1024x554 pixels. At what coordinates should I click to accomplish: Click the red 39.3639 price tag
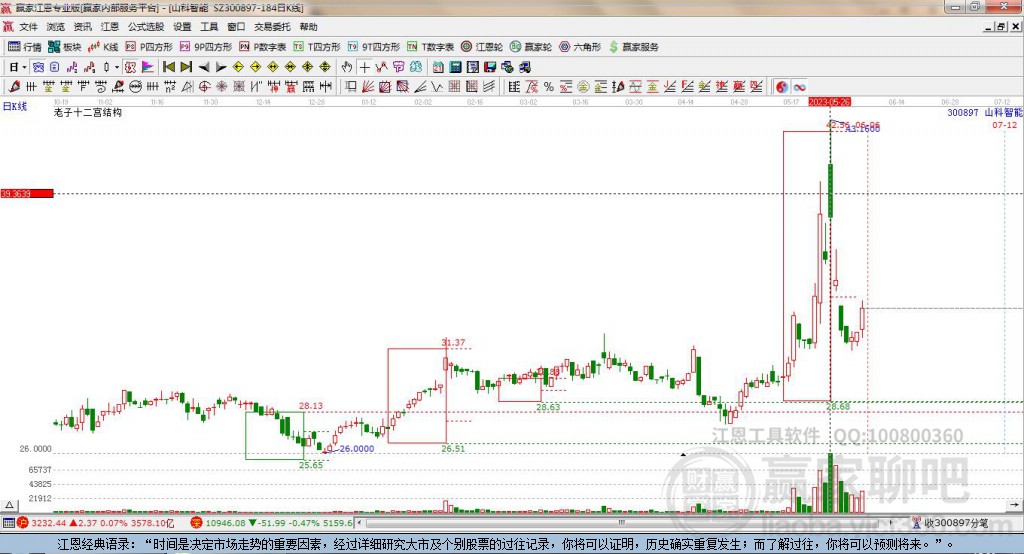click(27, 193)
